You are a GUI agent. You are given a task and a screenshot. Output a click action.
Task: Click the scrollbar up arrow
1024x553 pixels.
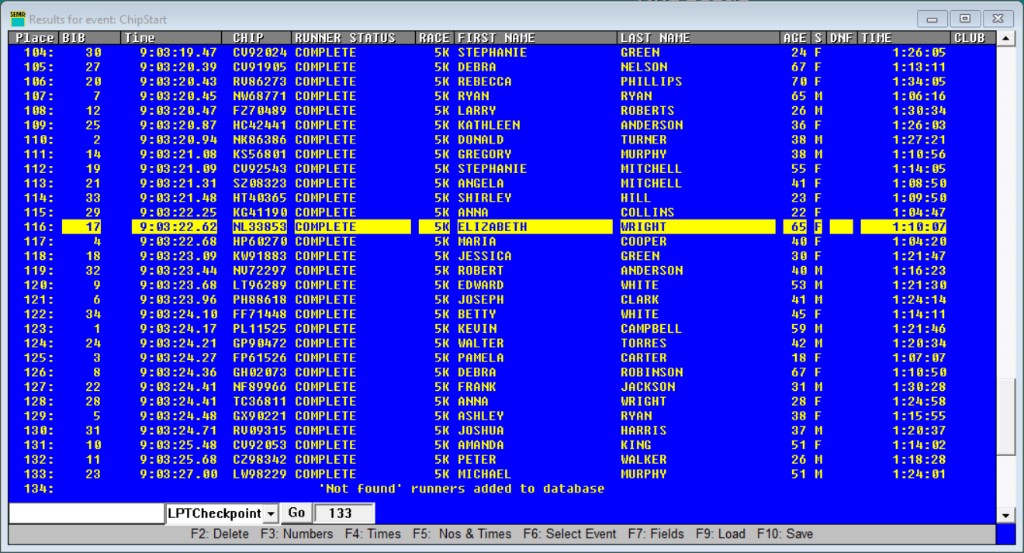tap(1005, 39)
